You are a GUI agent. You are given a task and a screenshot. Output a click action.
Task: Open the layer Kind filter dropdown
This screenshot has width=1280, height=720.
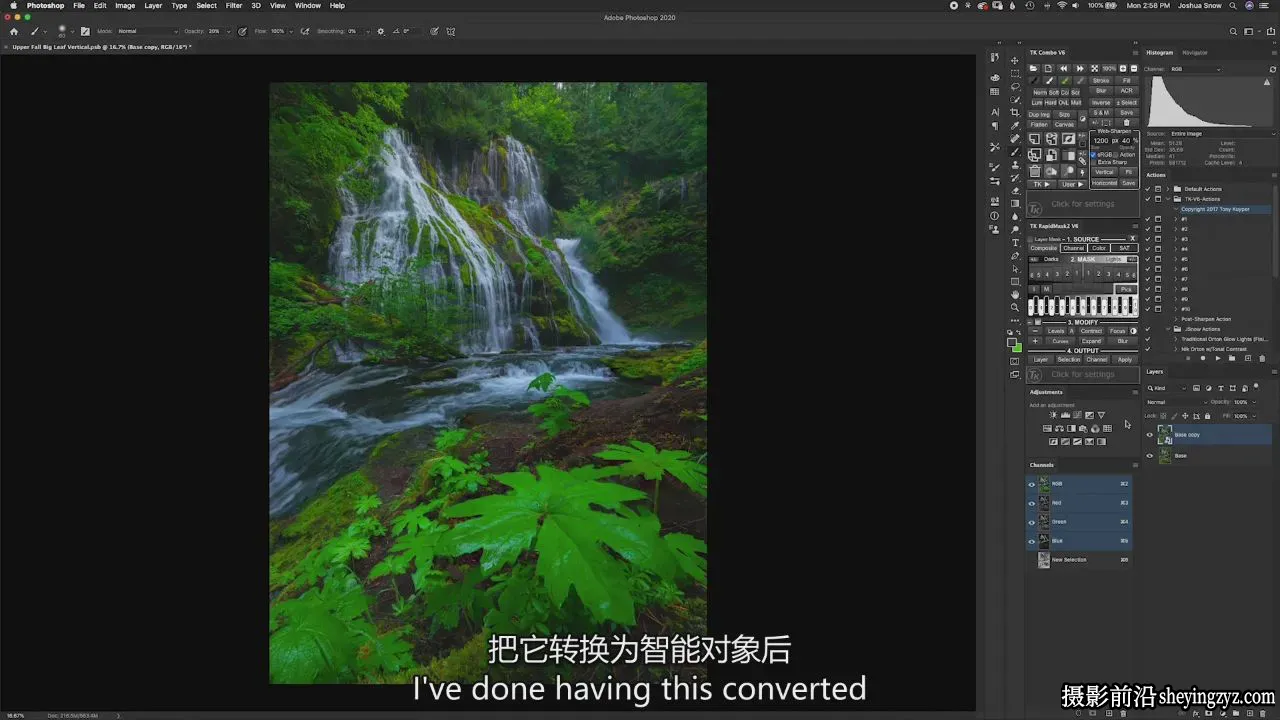pos(1167,388)
